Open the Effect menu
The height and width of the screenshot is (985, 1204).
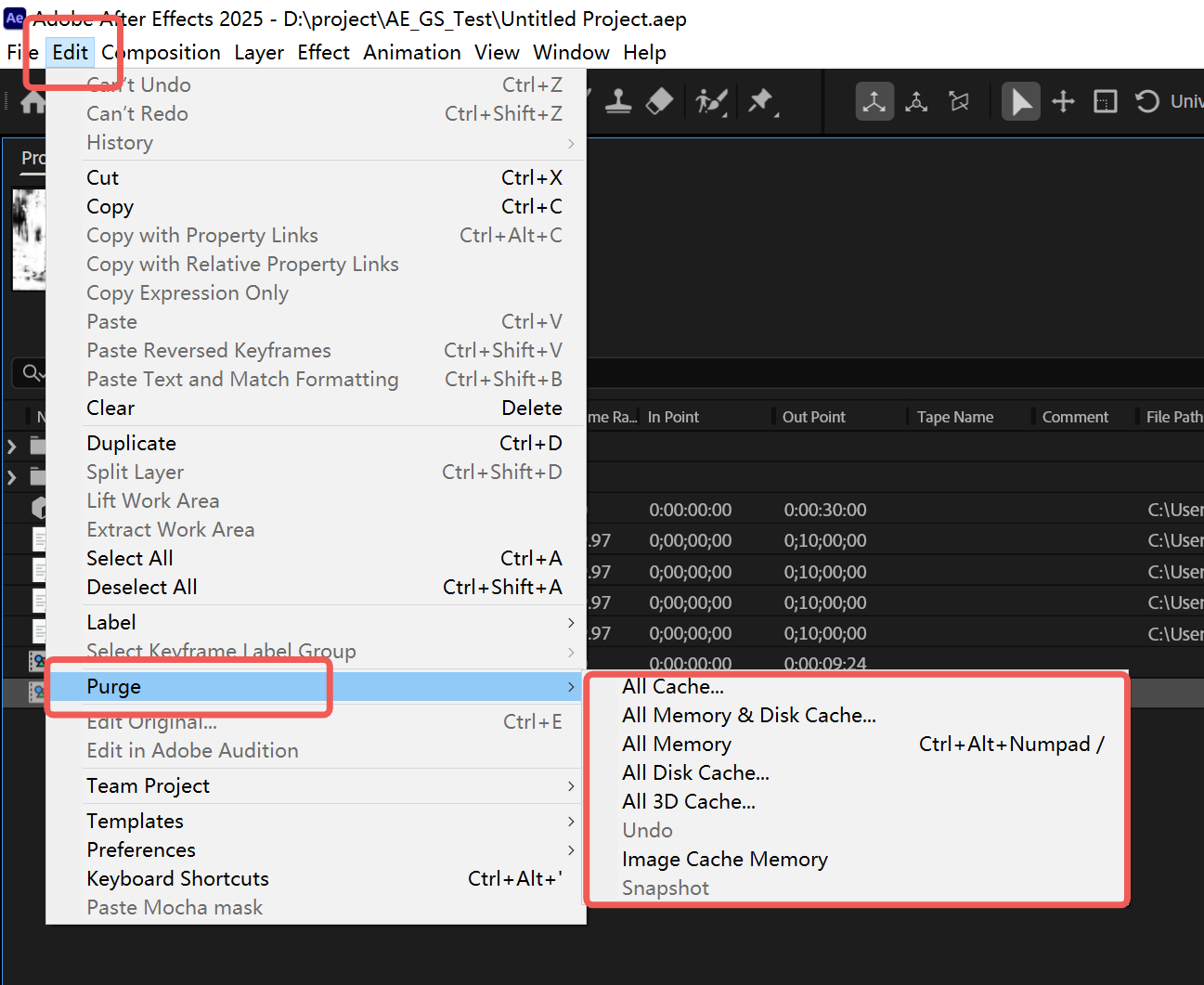324,52
